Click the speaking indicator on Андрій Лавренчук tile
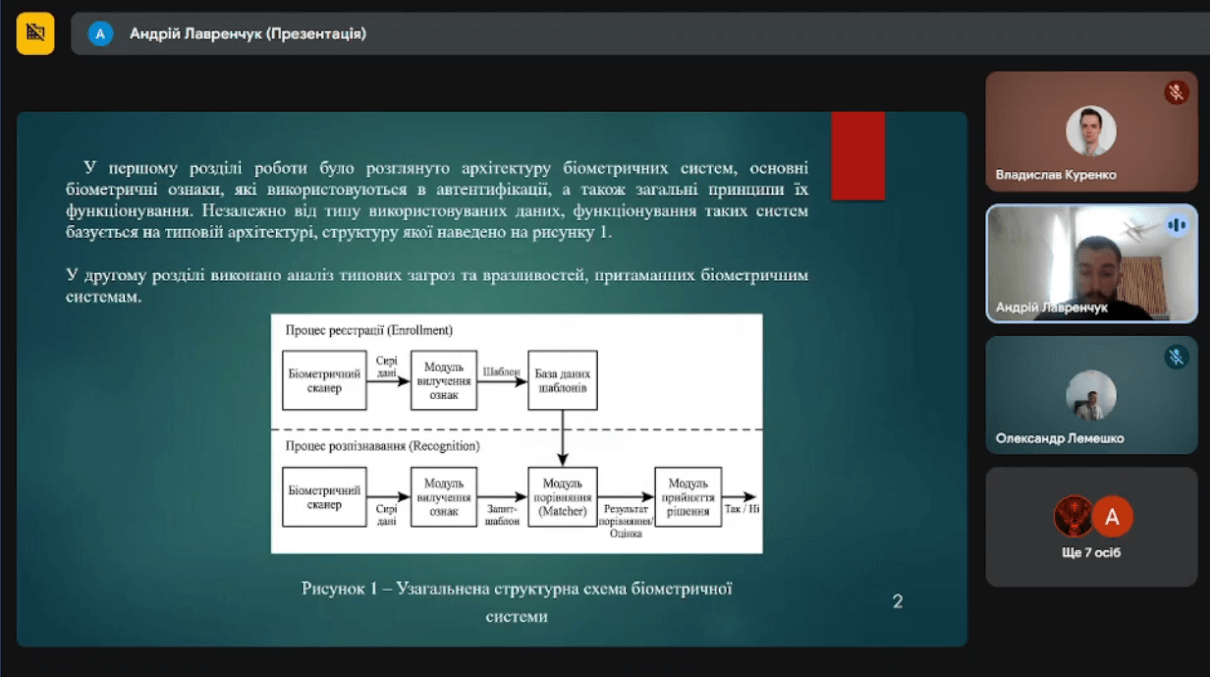This screenshot has width=1210, height=677. point(1176,225)
